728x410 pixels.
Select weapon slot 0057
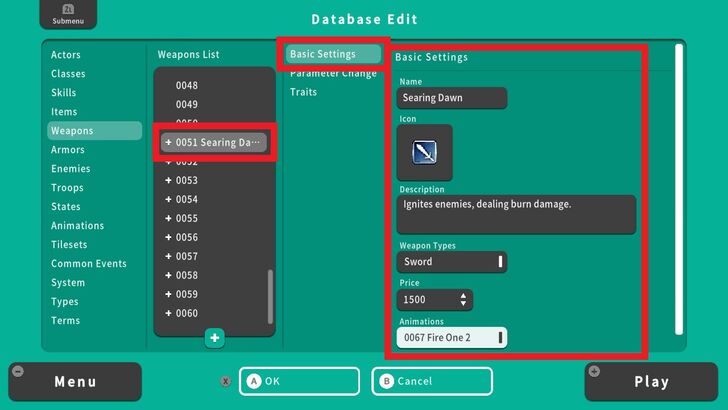[x=187, y=256]
